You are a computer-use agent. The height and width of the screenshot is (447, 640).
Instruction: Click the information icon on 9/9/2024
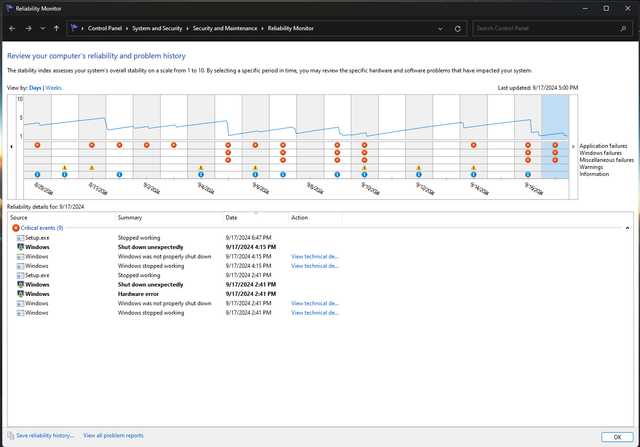tap(337, 174)
